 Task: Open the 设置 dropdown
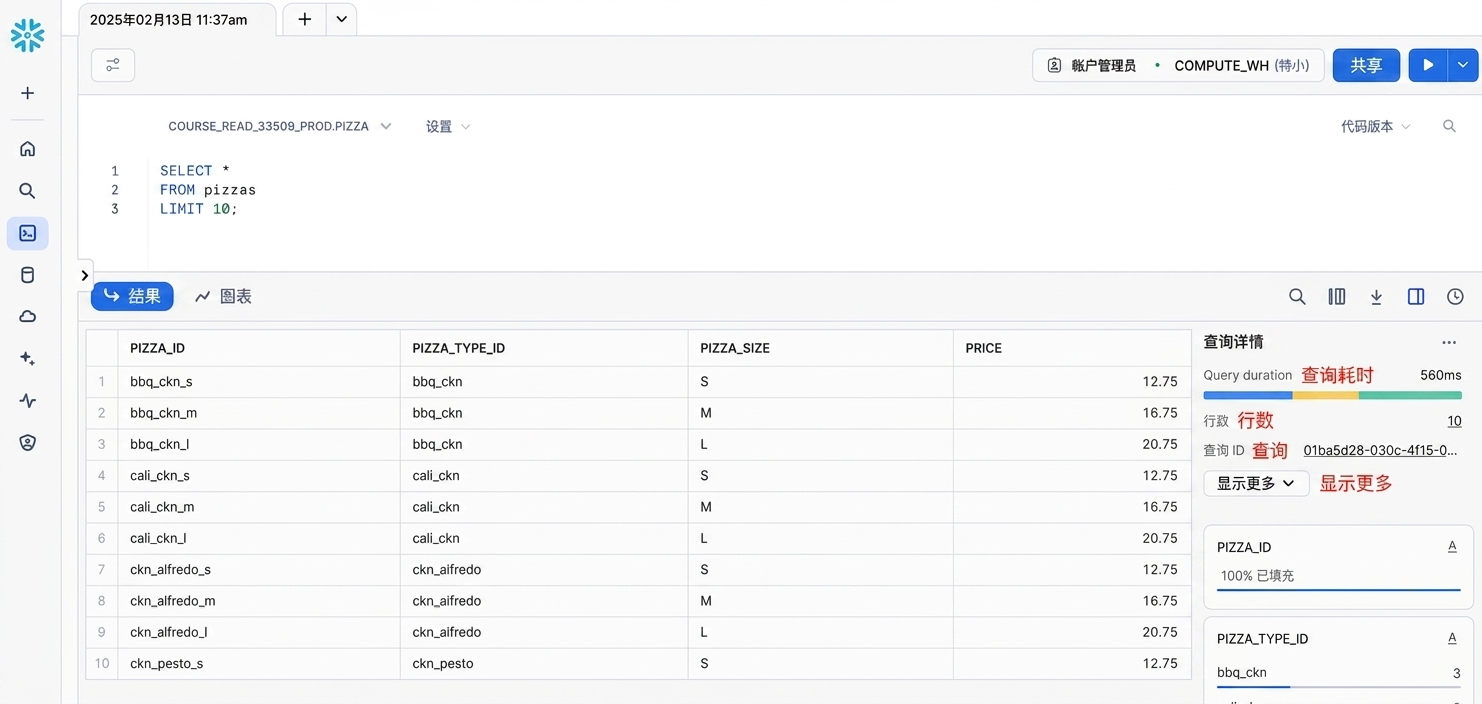point(447,127)
